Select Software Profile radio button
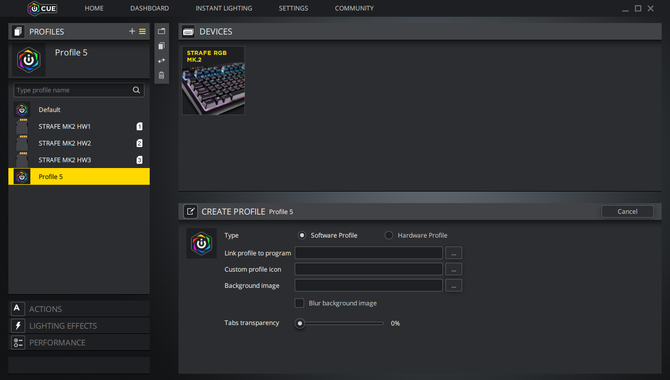This screenshot has width=670, height=380. point(302,235)
